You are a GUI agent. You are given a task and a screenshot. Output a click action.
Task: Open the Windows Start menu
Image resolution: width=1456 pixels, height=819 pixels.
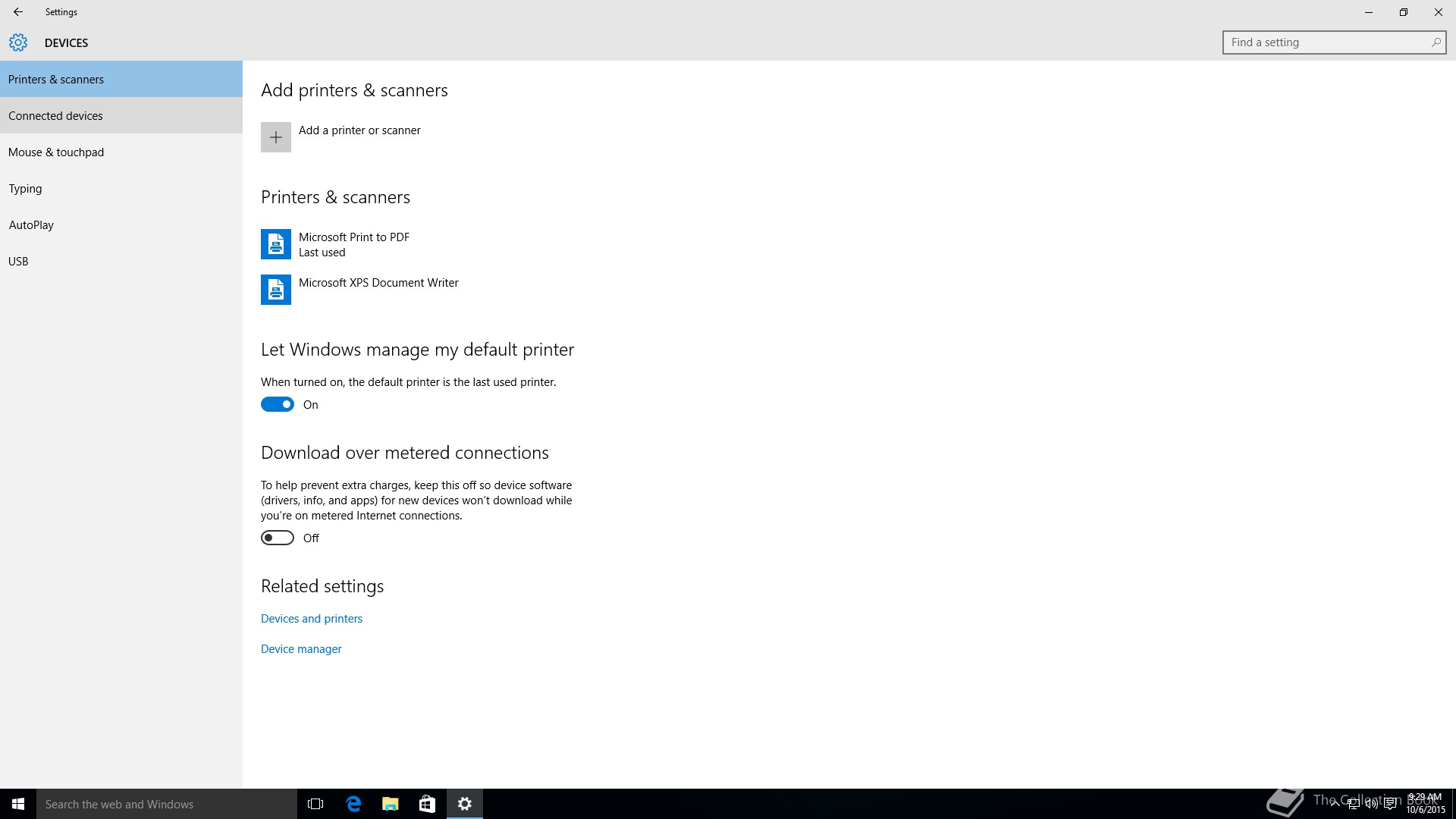click(18, 804)
